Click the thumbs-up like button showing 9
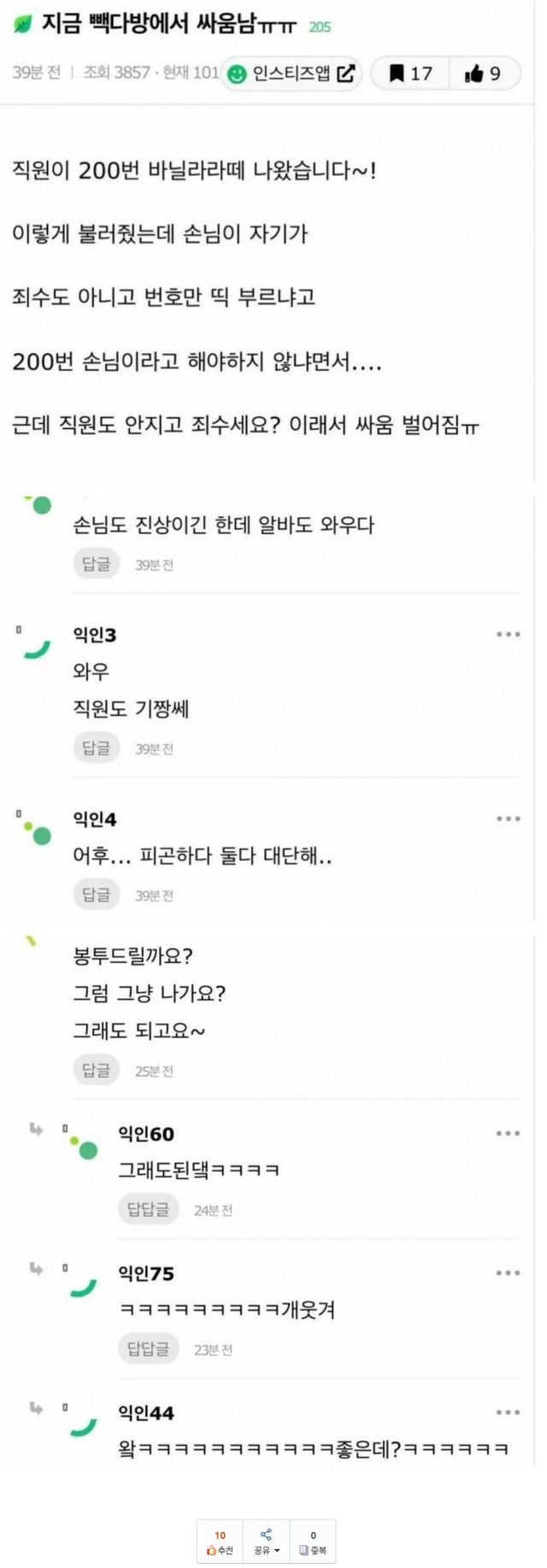 (483, 73)
